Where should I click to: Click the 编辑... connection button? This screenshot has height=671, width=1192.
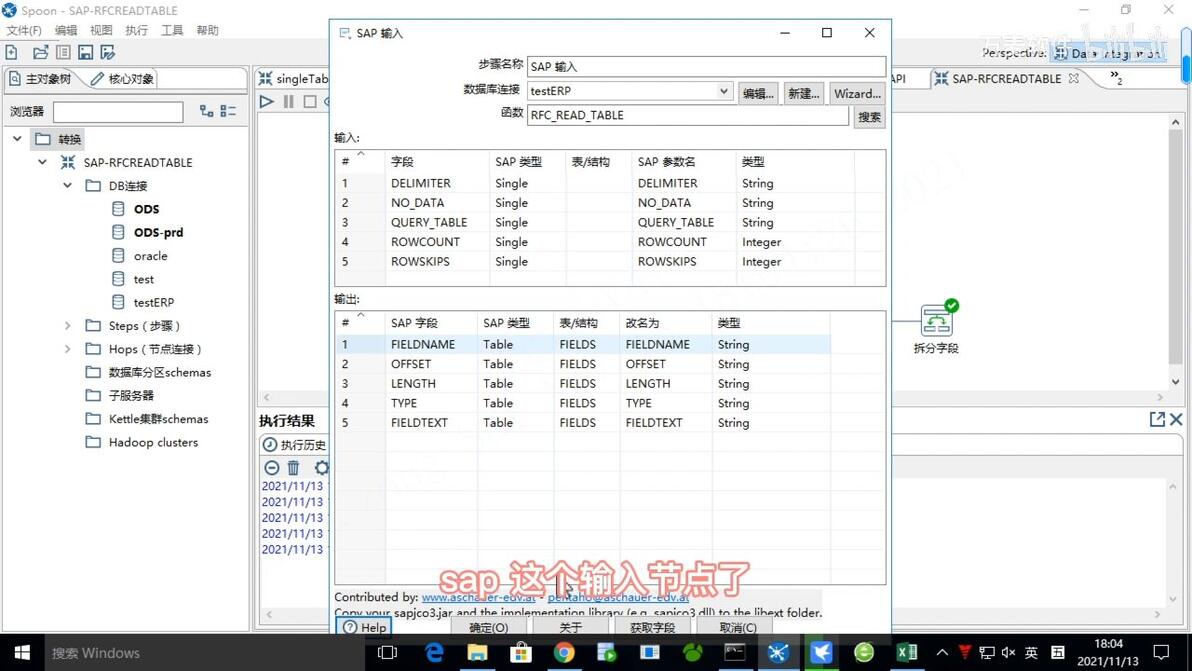pos(758,93)
